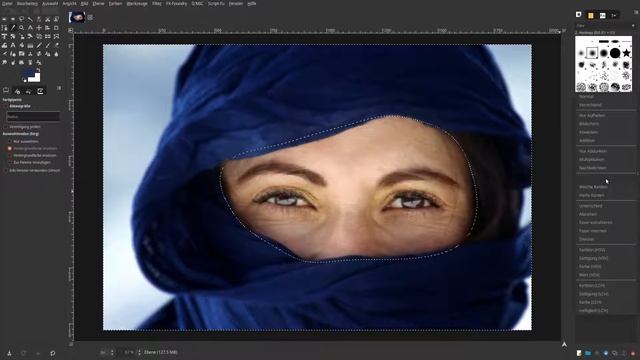Viewport: 640px width, 360px height.
Task: Select the Move tool
Action: pos(39,28)
